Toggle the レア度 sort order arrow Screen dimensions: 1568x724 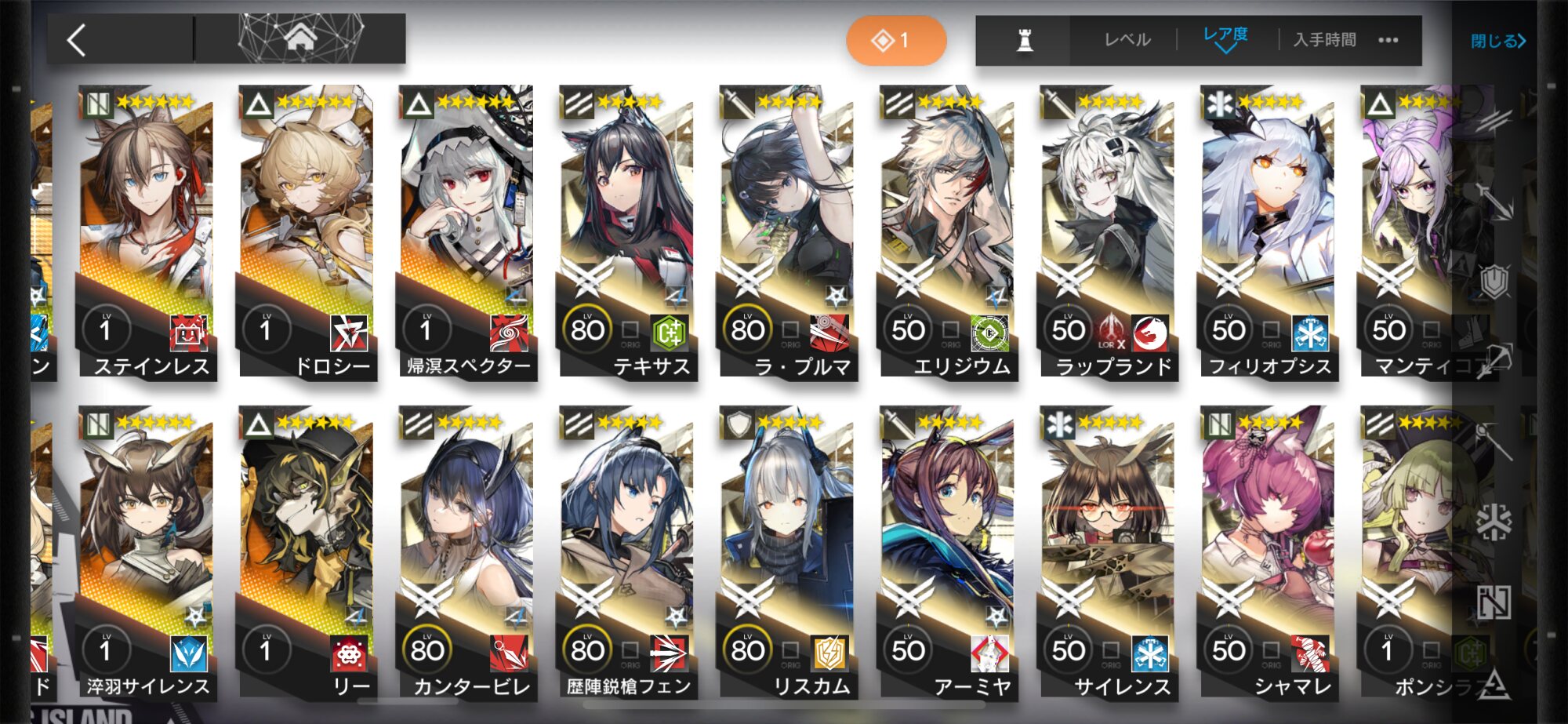pos(1225,49)
